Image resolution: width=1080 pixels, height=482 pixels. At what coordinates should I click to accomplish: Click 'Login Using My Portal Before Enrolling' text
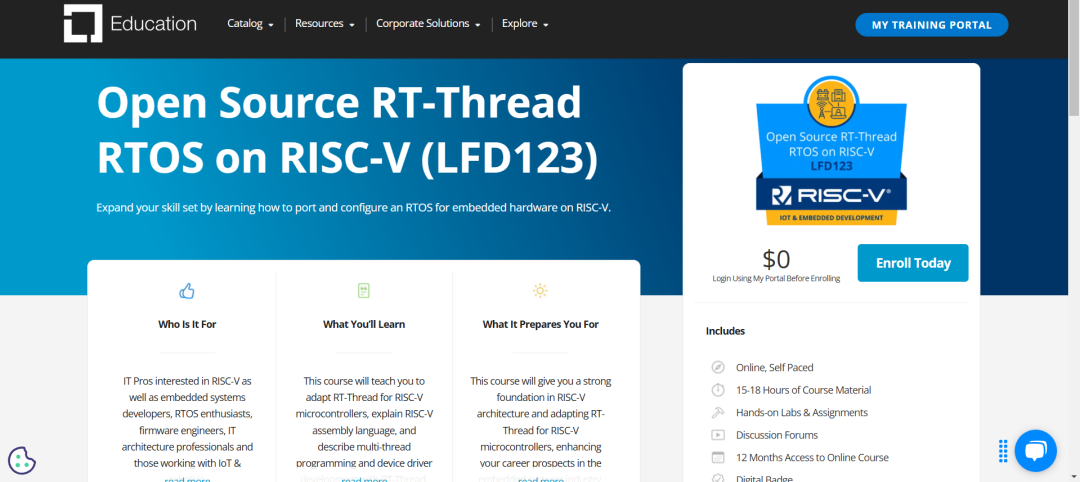pyautogui.click(x=776, y=279)
